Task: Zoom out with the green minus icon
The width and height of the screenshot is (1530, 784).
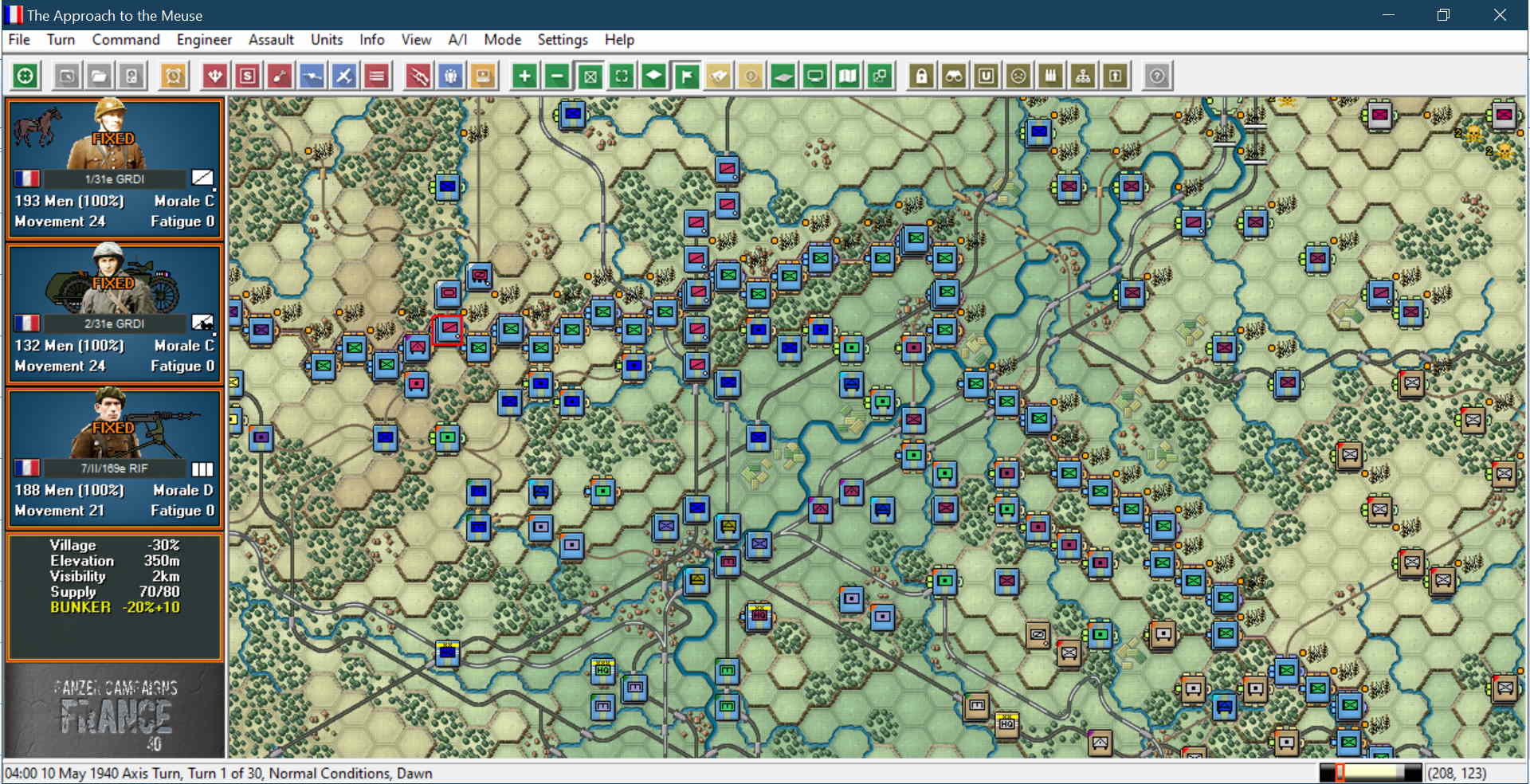Action: 557,76
